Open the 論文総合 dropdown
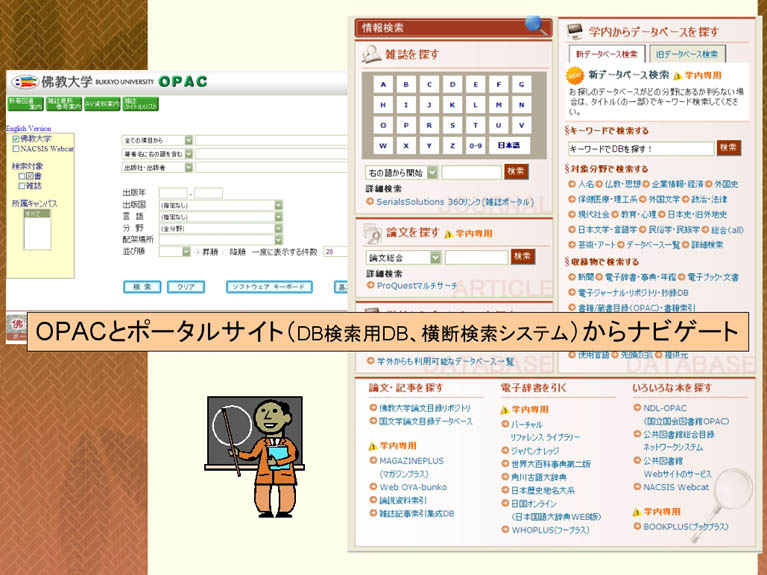Screen dimensions: 767x575 [x=403, y=257]
